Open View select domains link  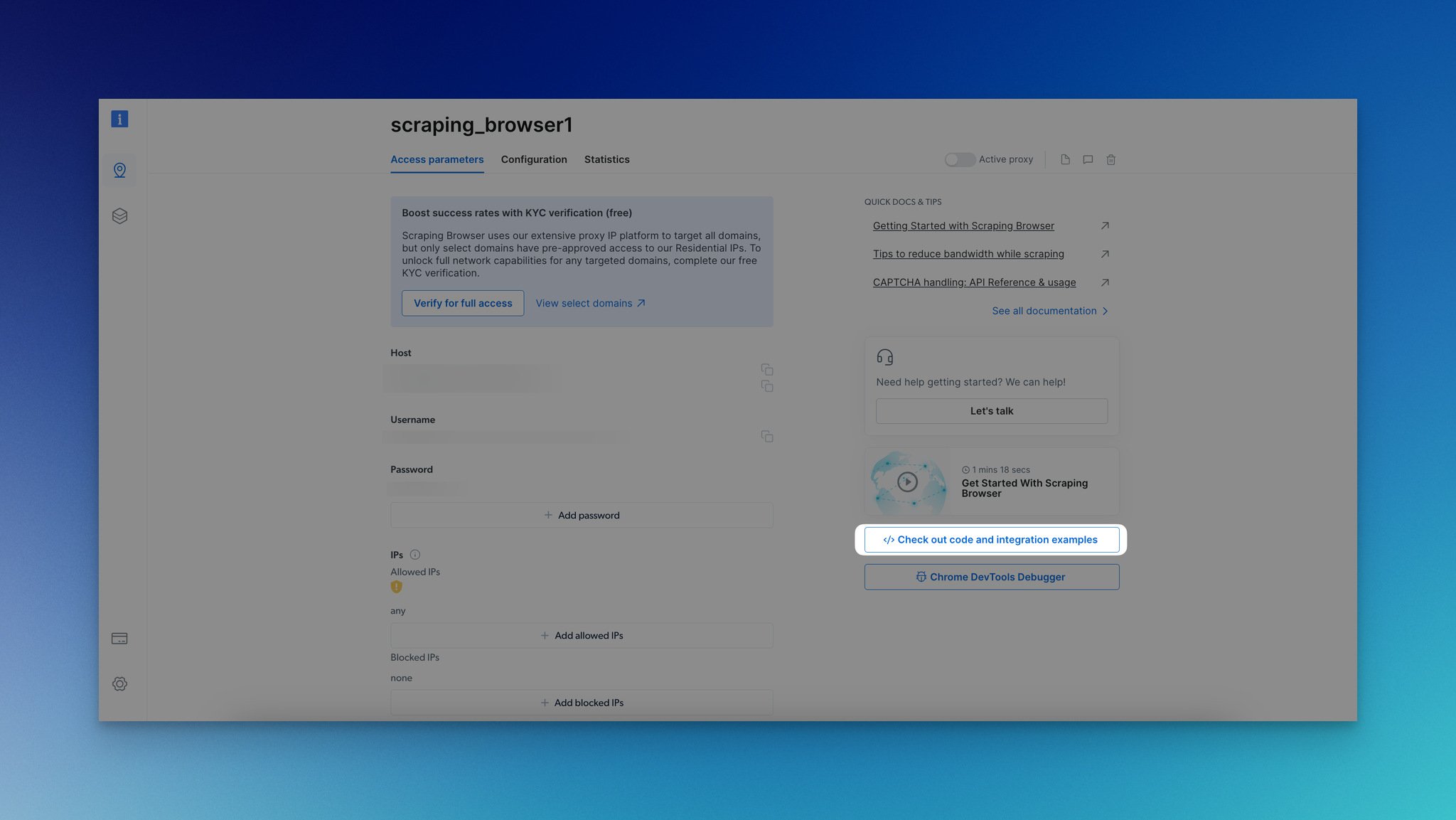point(590,303)
